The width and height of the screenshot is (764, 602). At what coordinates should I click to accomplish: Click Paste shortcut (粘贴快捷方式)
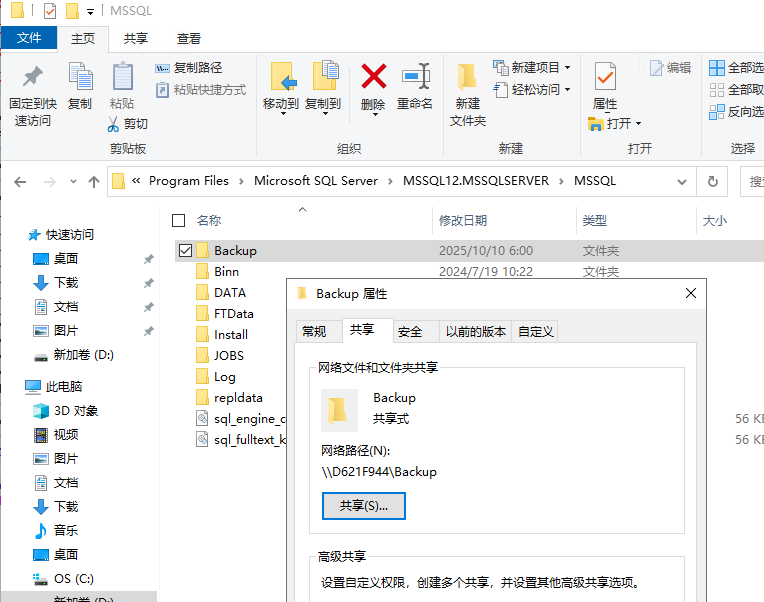point(201,90)
